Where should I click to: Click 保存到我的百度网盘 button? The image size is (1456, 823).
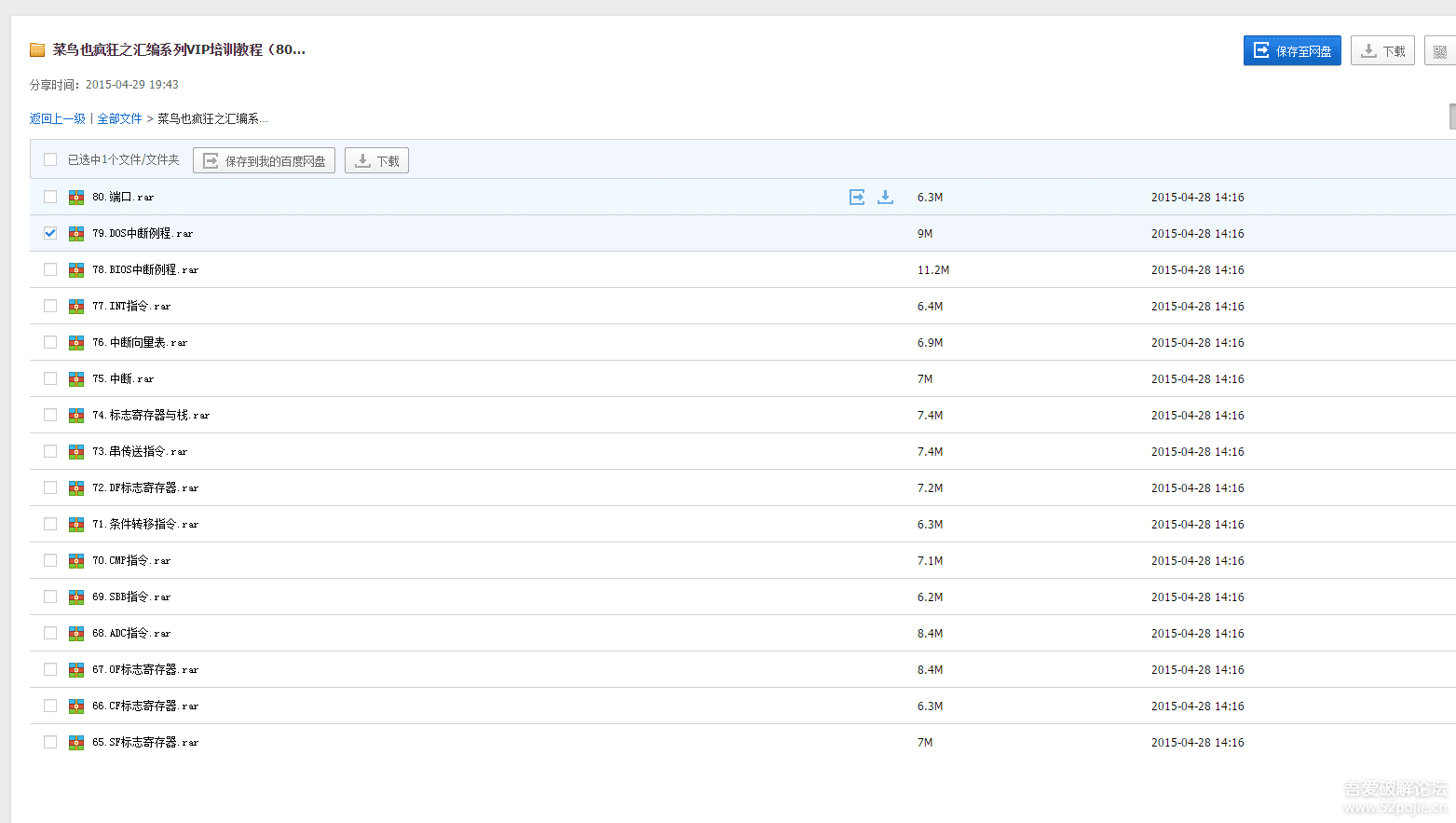(264, 160)
